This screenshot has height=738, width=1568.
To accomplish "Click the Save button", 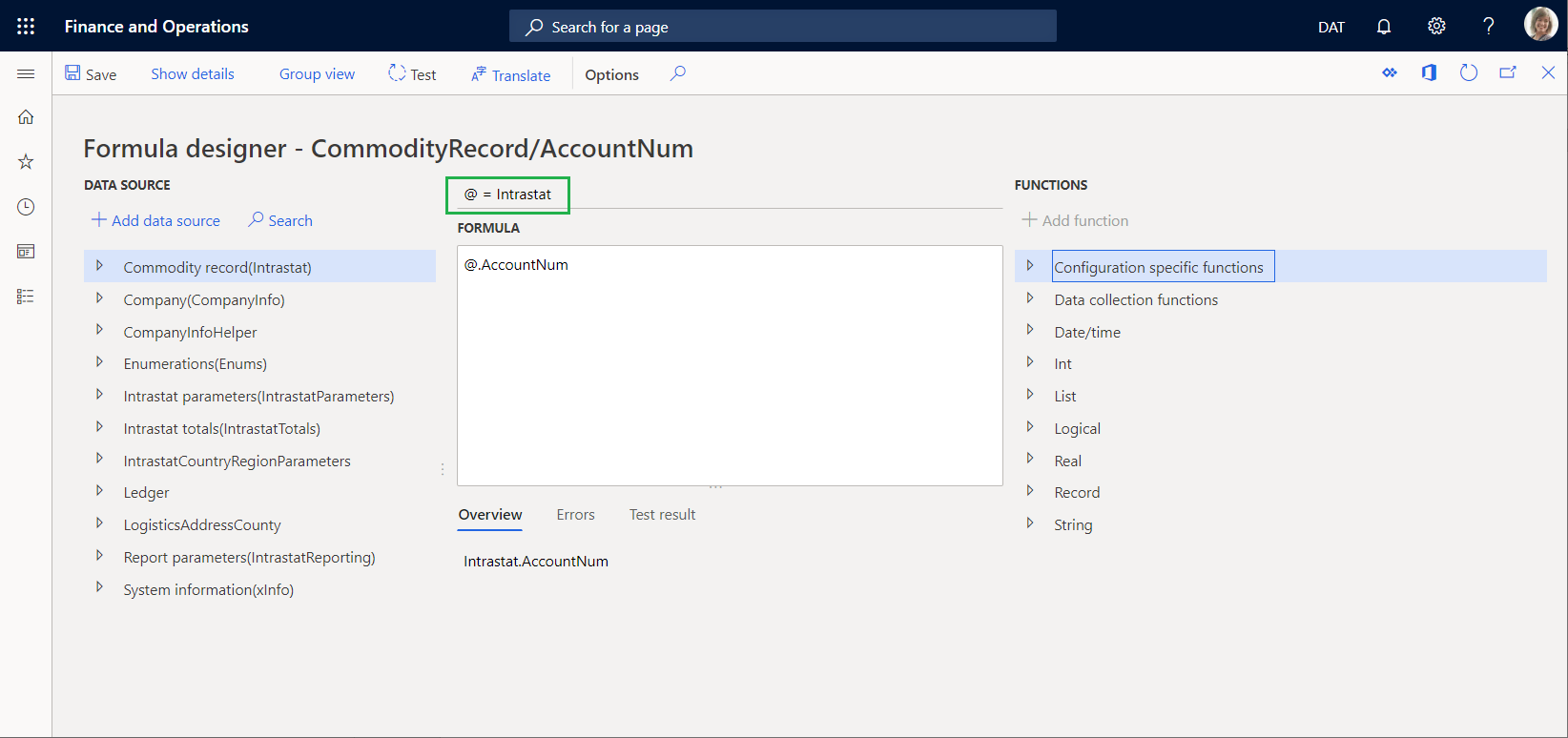I will [91, 74].
